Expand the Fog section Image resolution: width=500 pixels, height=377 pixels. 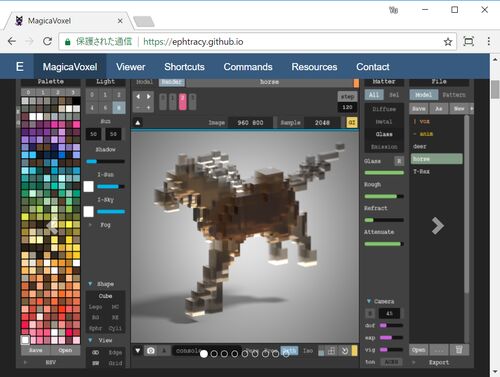click(x=90, y=225)
